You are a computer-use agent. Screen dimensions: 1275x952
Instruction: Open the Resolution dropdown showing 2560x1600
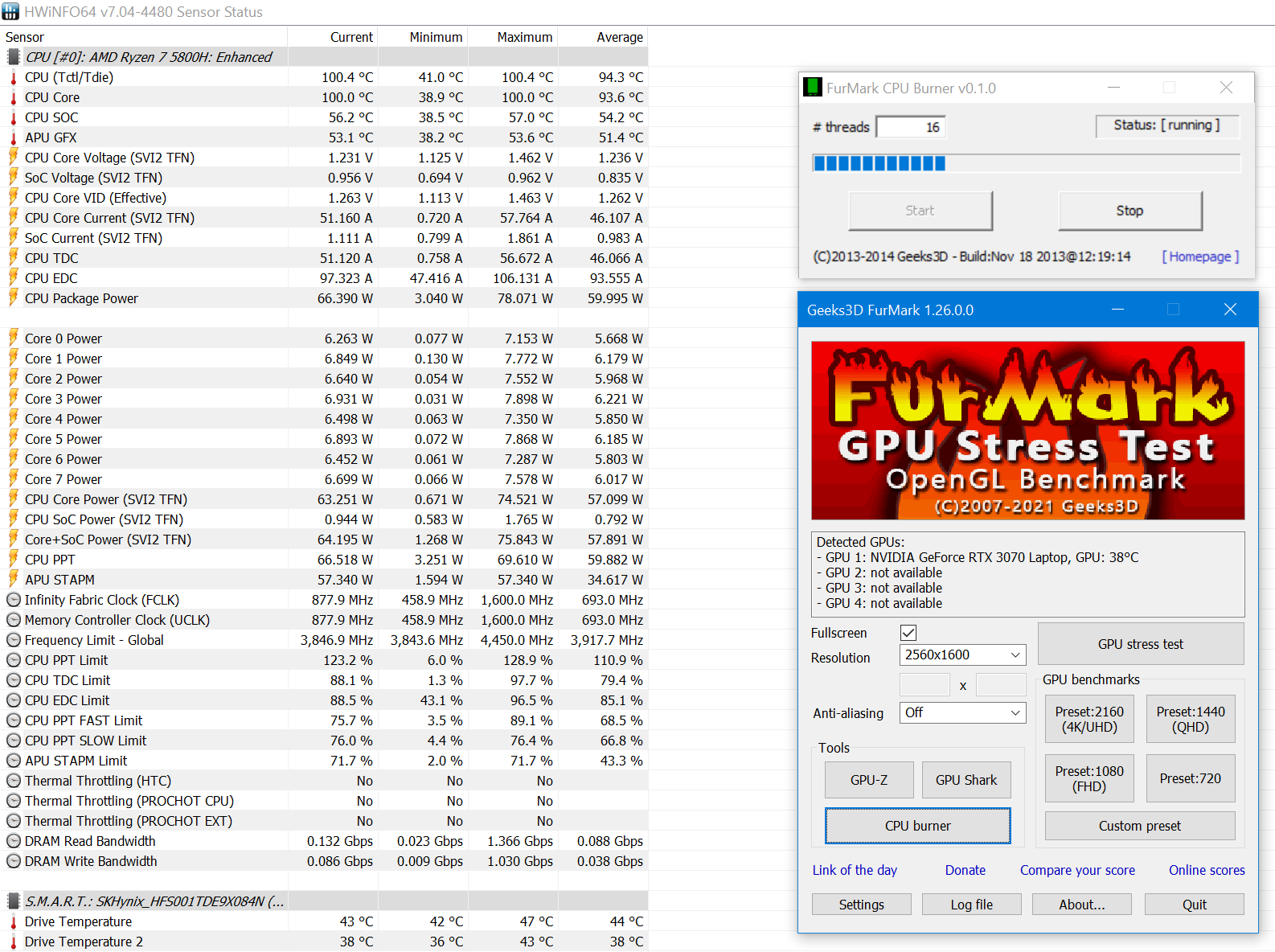pyautogui.click(x=962, y=655)
